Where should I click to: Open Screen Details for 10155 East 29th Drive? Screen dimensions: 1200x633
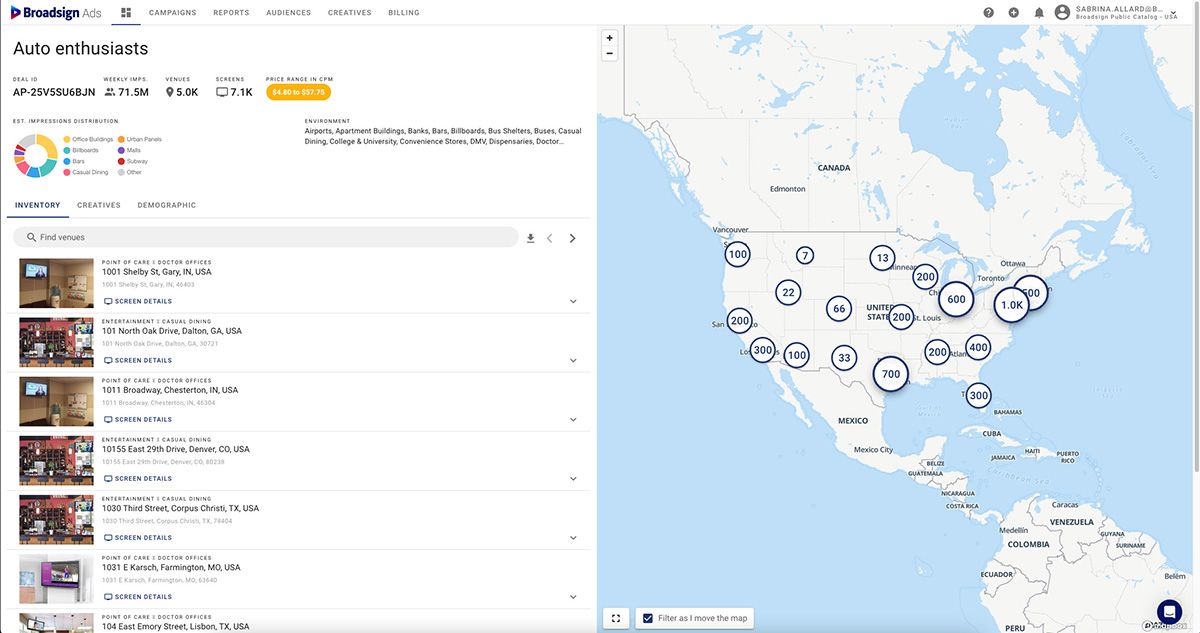click(138, 478)
